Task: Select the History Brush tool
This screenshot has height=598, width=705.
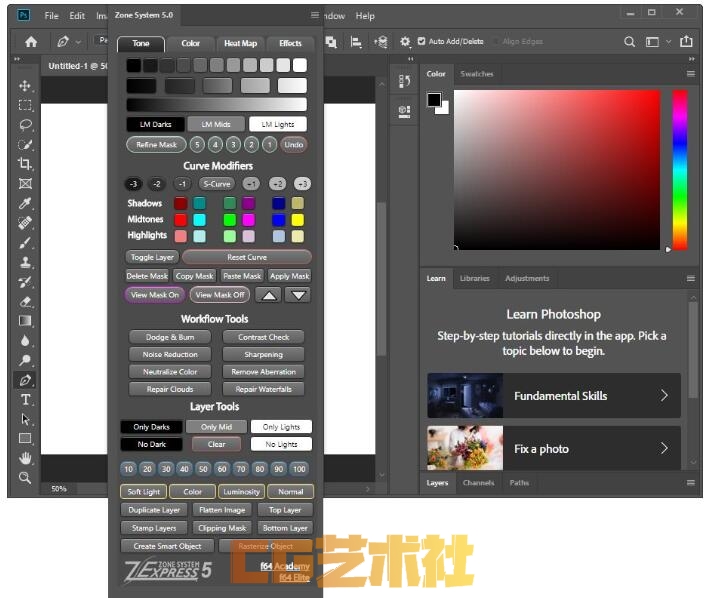Action: click(x=25, y=282)
